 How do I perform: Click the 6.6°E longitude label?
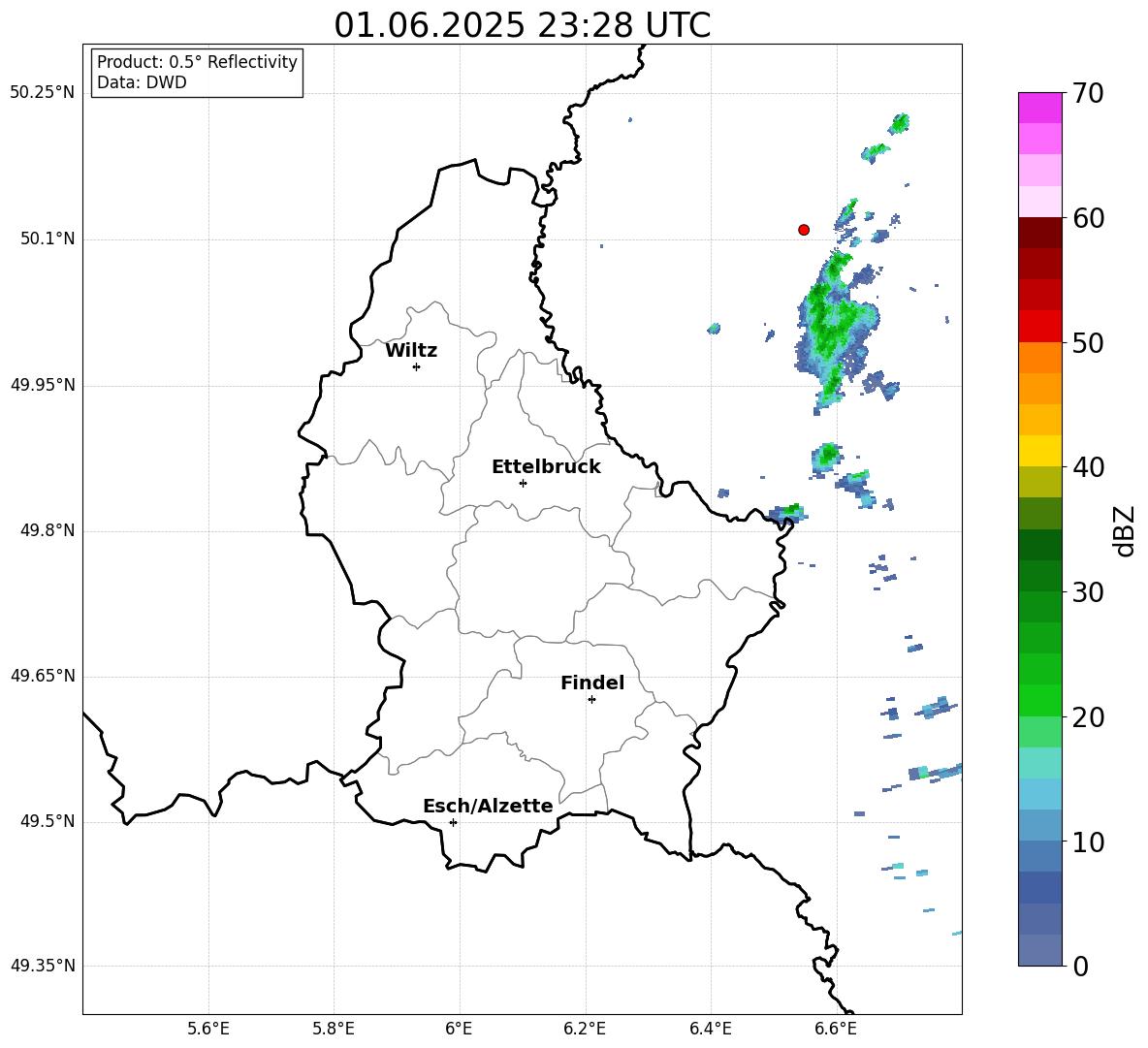[x=836, y=1030]
